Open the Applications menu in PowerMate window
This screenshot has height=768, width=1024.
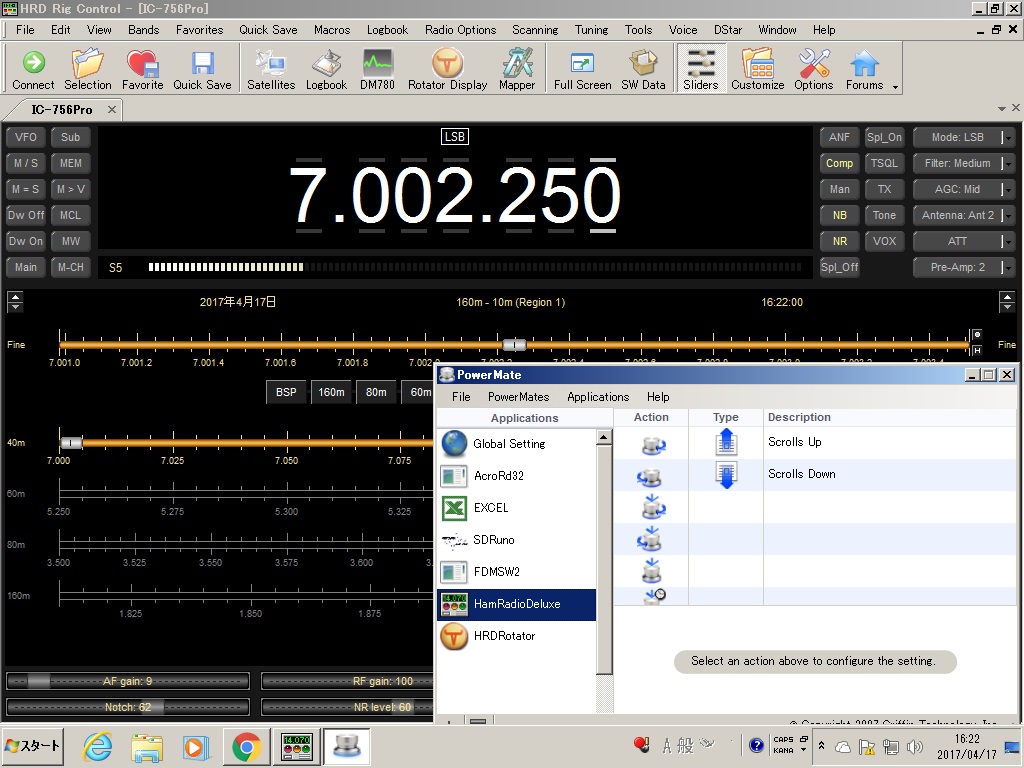[598, 397]
